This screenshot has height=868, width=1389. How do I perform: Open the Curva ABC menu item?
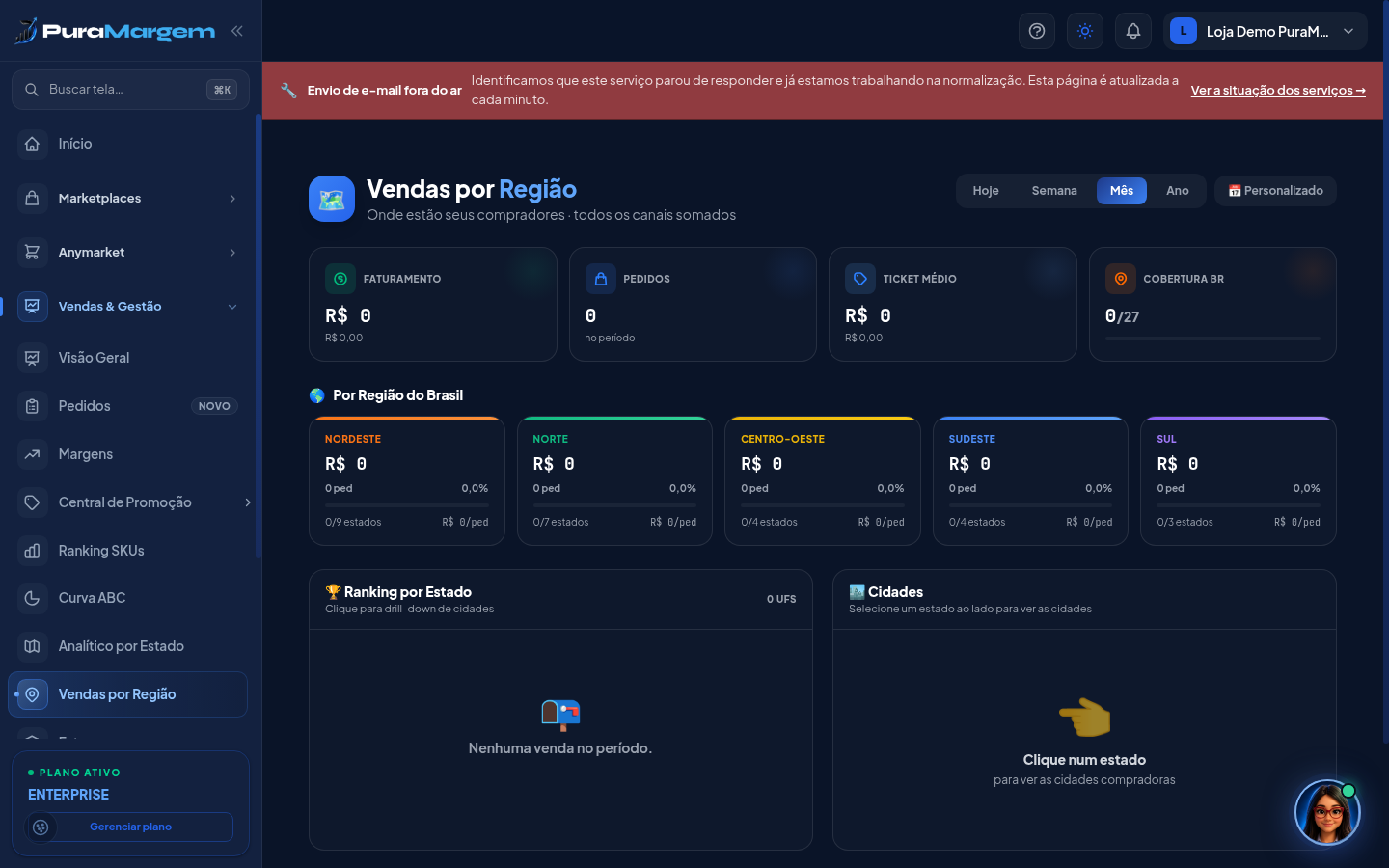[x=127, y=598]
